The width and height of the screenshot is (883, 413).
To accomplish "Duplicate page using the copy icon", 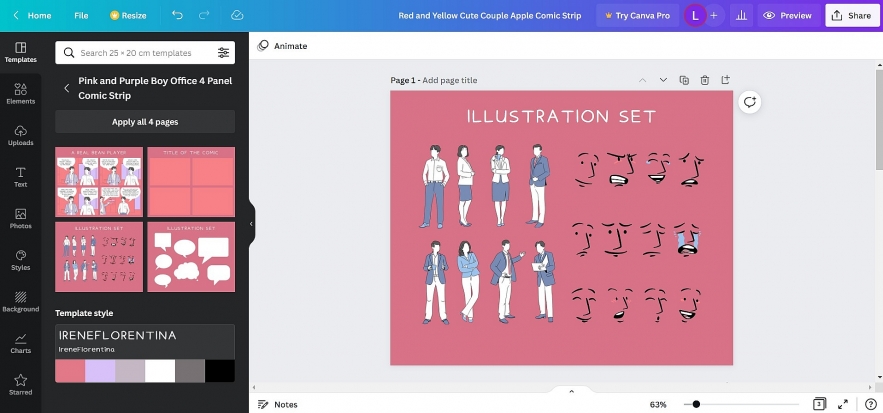I will [684, 80].
